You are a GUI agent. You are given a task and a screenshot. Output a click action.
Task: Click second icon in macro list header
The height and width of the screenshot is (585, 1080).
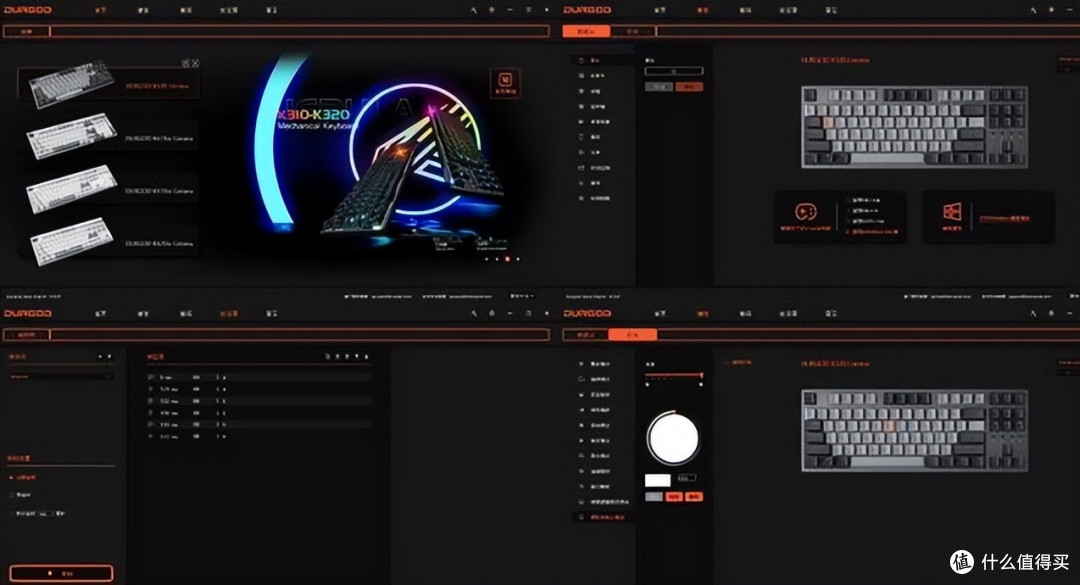point(109,356)
